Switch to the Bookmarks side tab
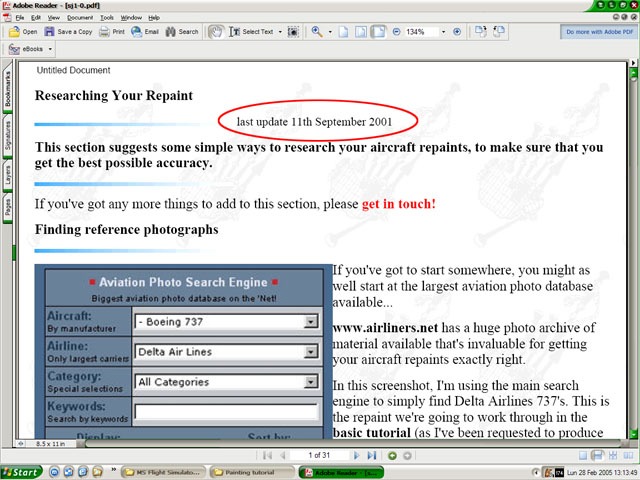Screen dimensions: 640x480 tap(8, 89)
